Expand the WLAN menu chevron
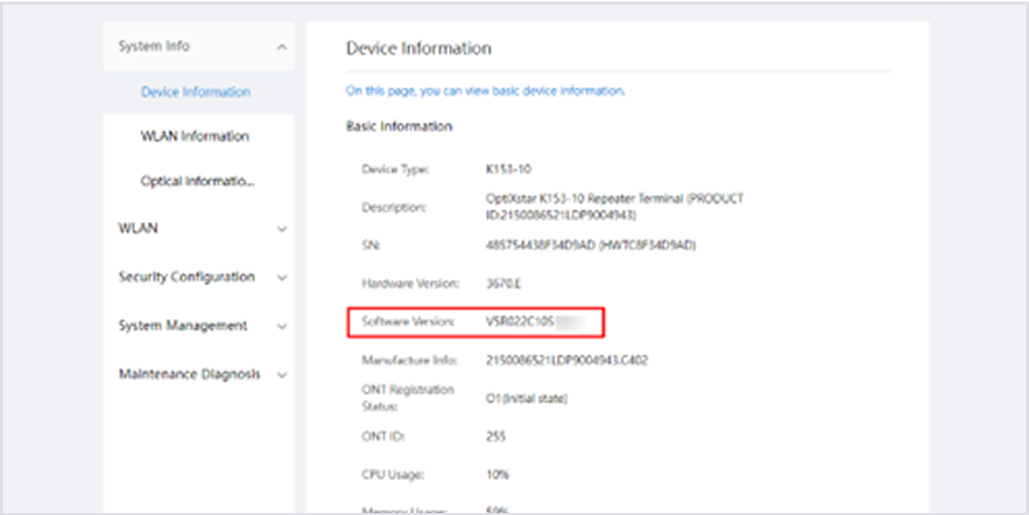The image size is (1029, 515). click(x=282, y=229)
